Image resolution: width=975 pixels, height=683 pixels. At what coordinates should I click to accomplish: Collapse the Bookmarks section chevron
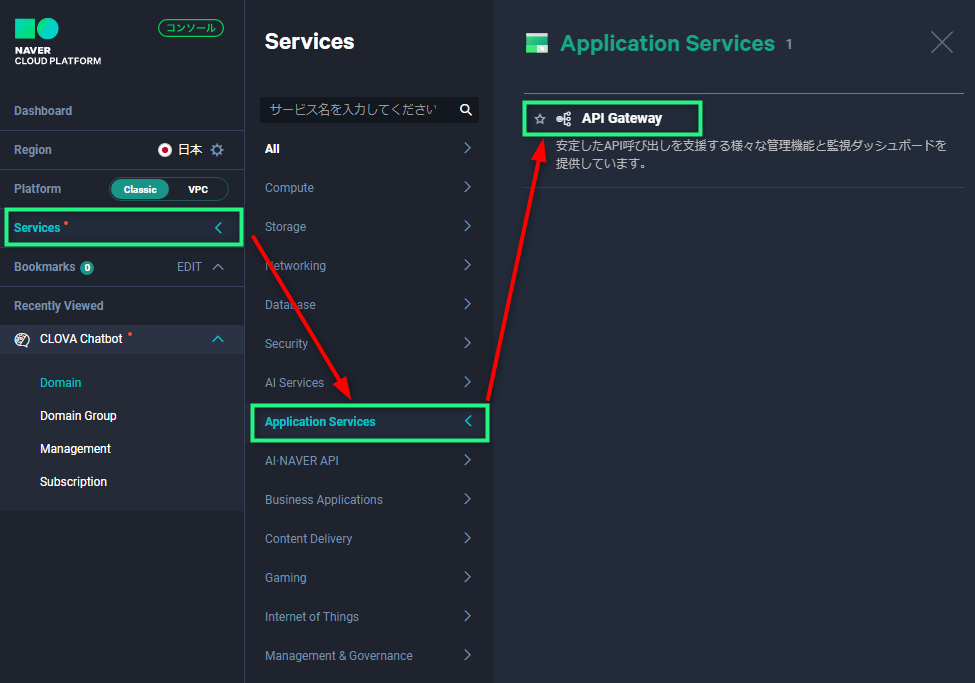[x=218, y=267]
